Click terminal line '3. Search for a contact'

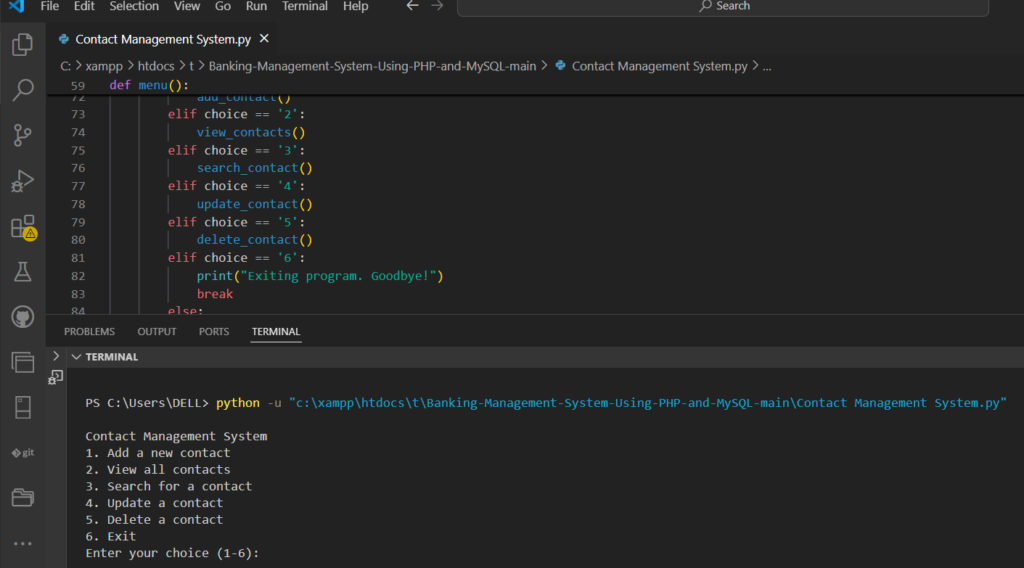(168, 486)
